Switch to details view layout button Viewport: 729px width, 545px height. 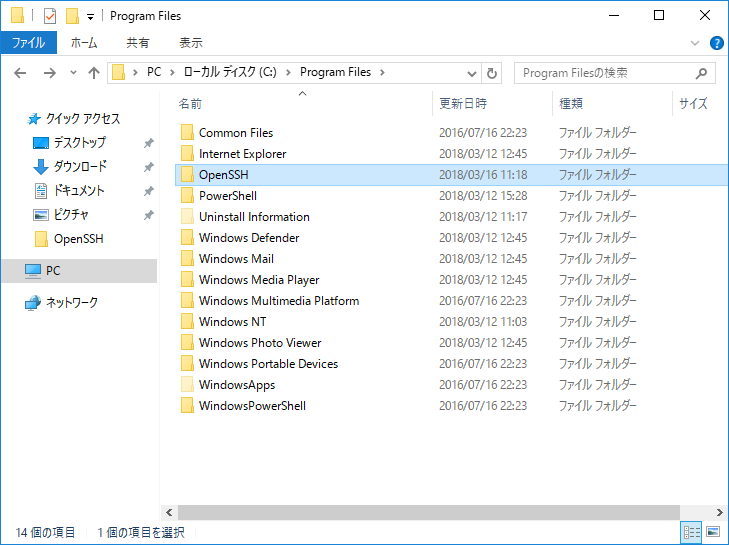[x=691, y=532]
